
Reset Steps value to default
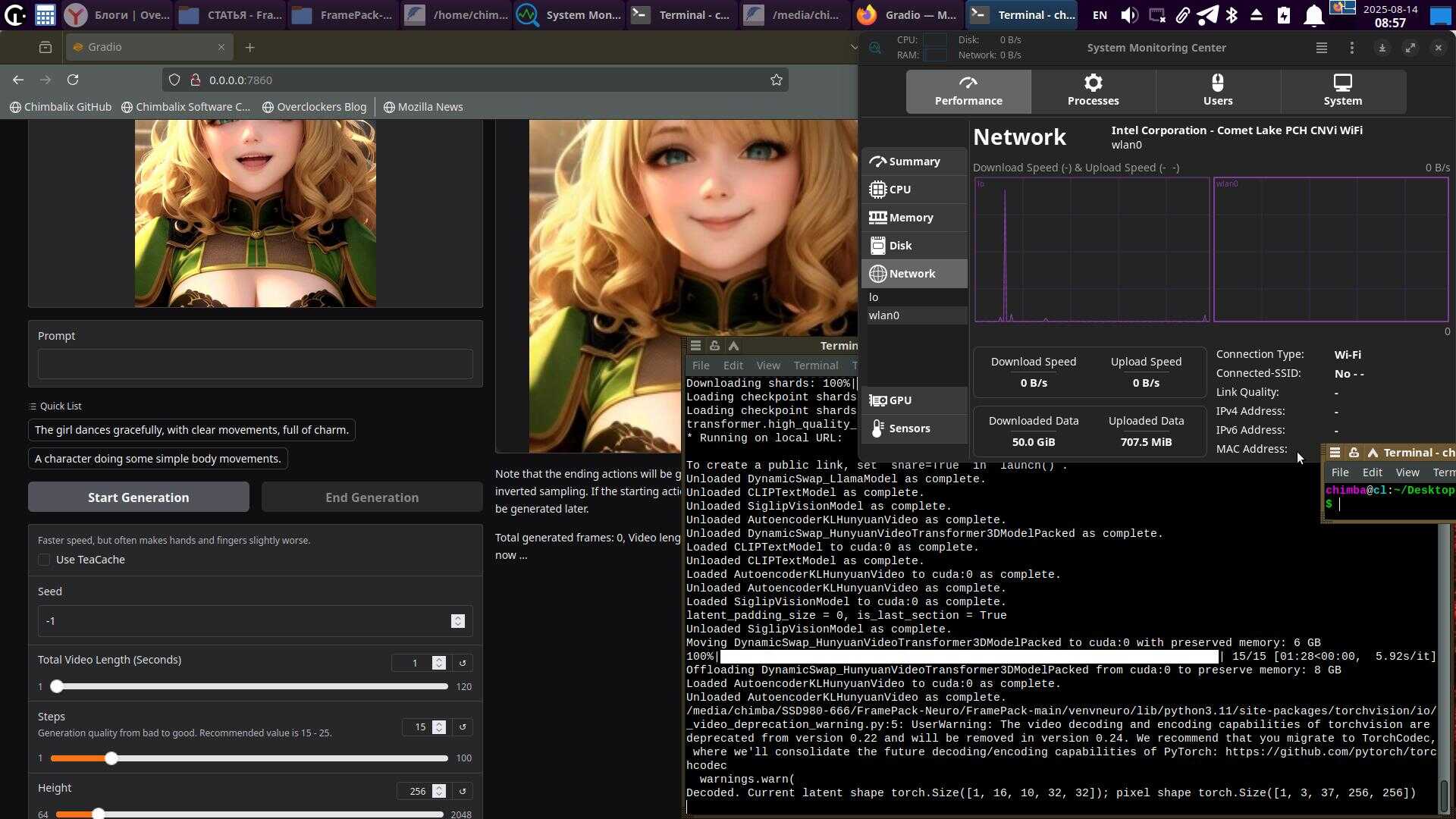(463, 727)
